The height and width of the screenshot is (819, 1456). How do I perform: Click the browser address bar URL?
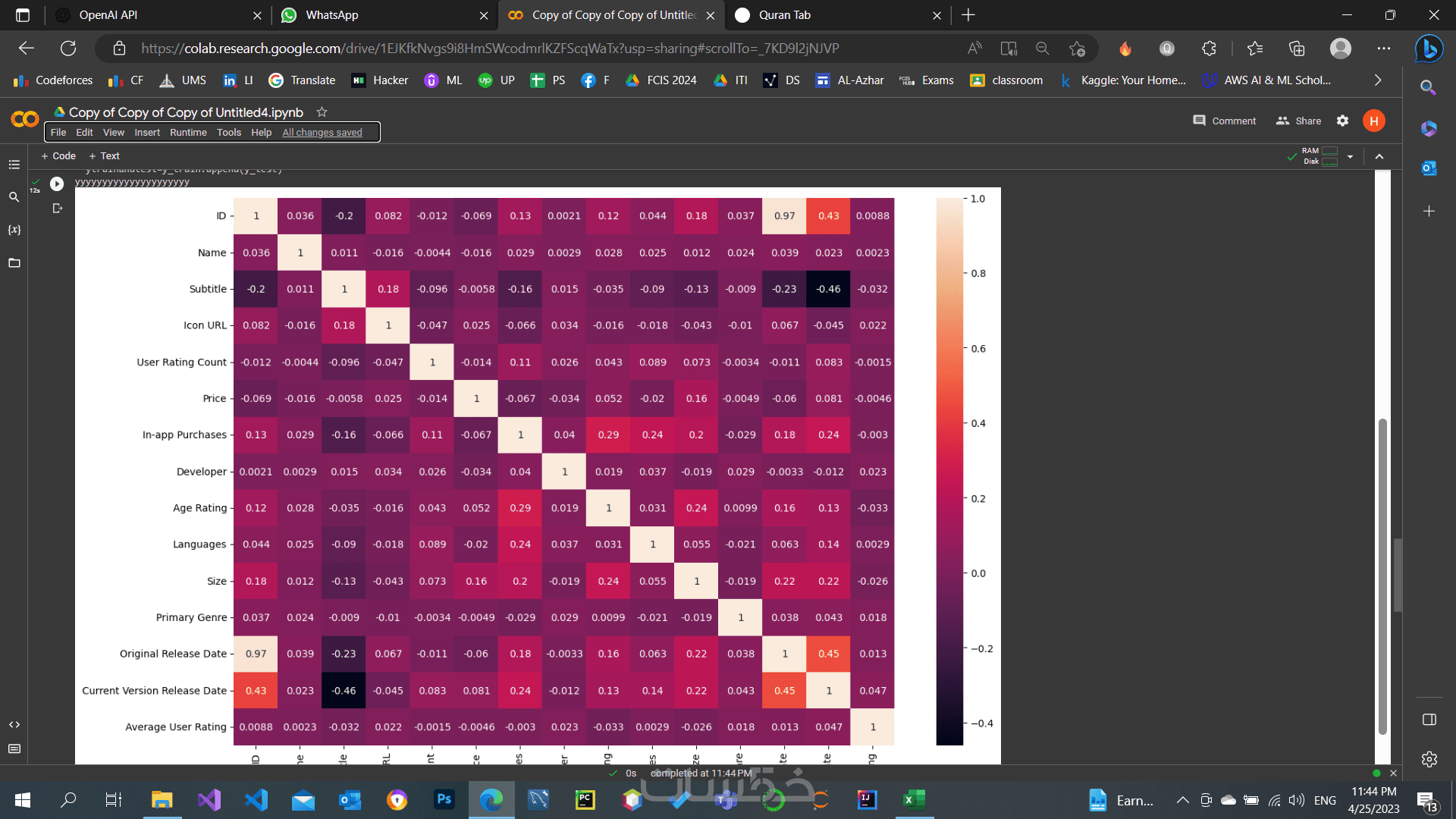pyautogui.click(x=489, y=49)
